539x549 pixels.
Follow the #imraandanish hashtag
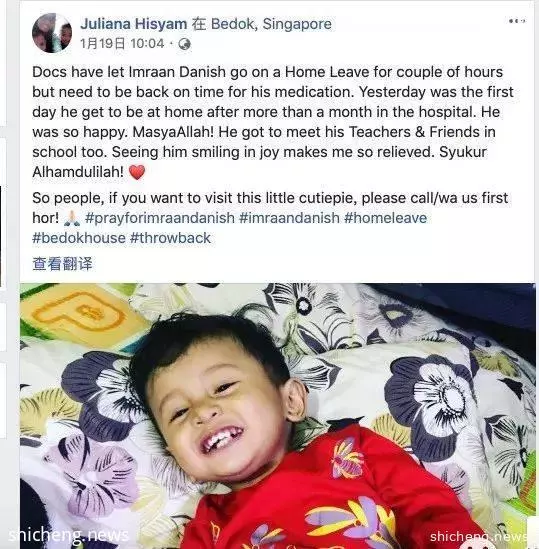289,218
